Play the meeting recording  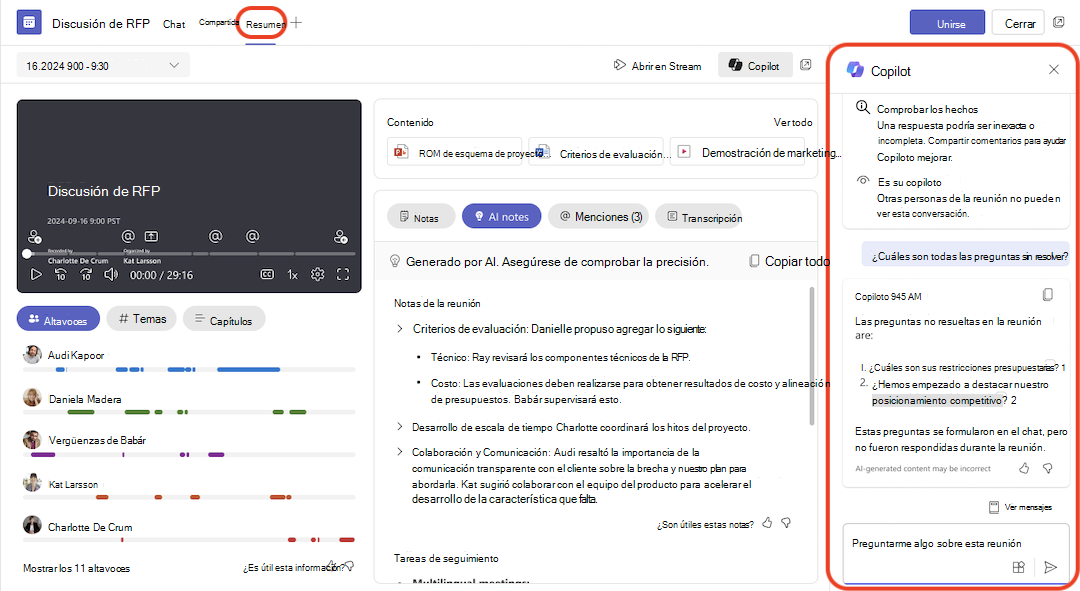[x=36, y=274]
